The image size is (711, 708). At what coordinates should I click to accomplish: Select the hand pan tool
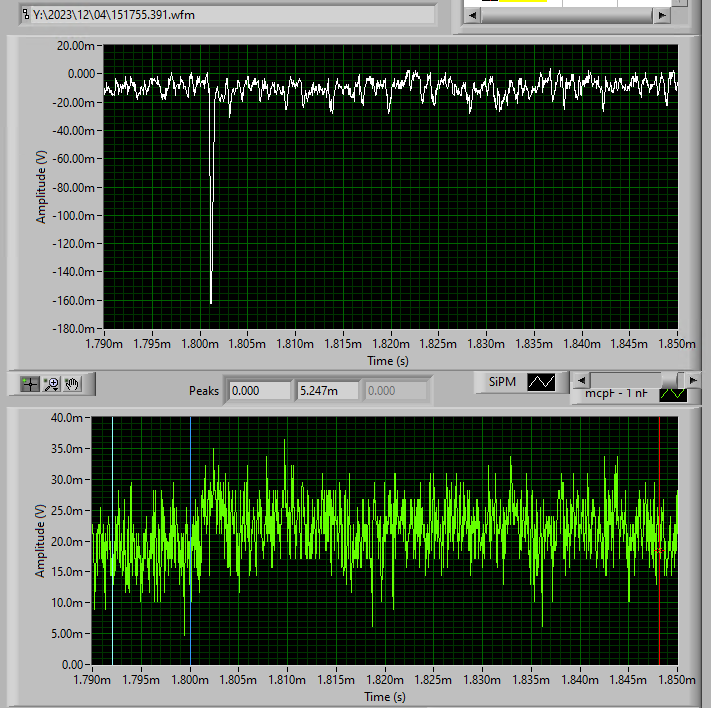(73, 383)
